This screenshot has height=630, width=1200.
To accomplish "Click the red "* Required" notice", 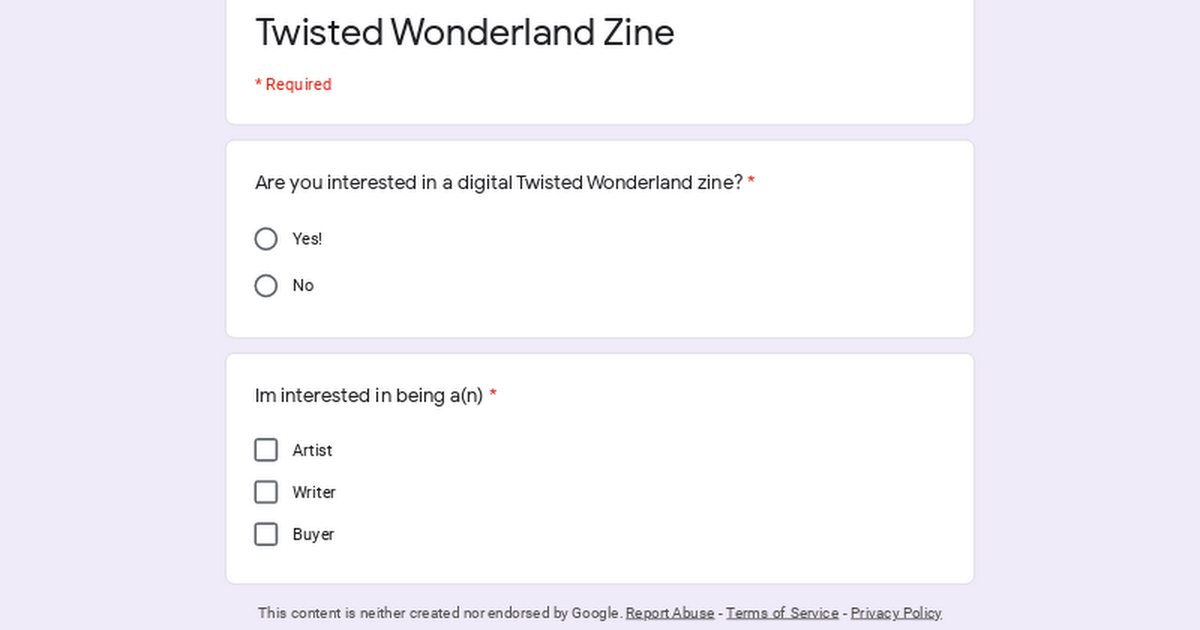I will coord(293,85).
